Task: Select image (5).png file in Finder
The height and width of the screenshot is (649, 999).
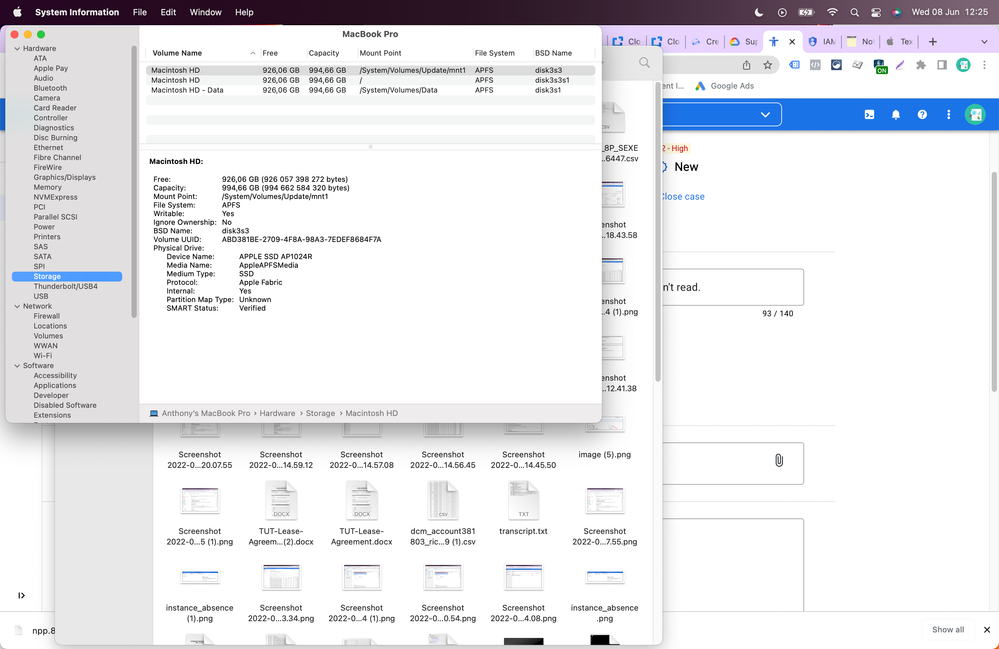Action: click(x=604, y=439)
